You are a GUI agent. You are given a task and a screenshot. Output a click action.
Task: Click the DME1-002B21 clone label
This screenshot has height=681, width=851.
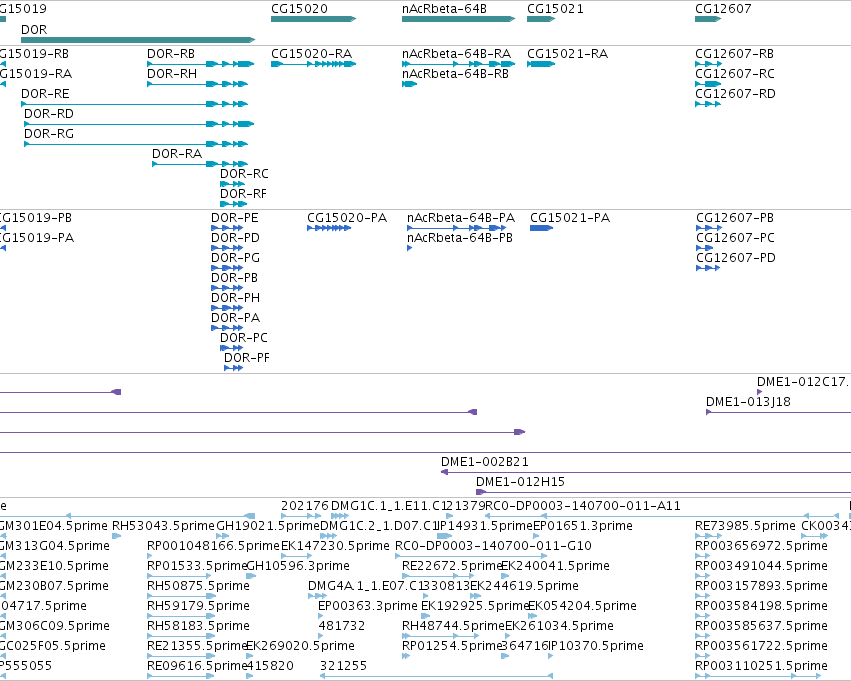485,462
